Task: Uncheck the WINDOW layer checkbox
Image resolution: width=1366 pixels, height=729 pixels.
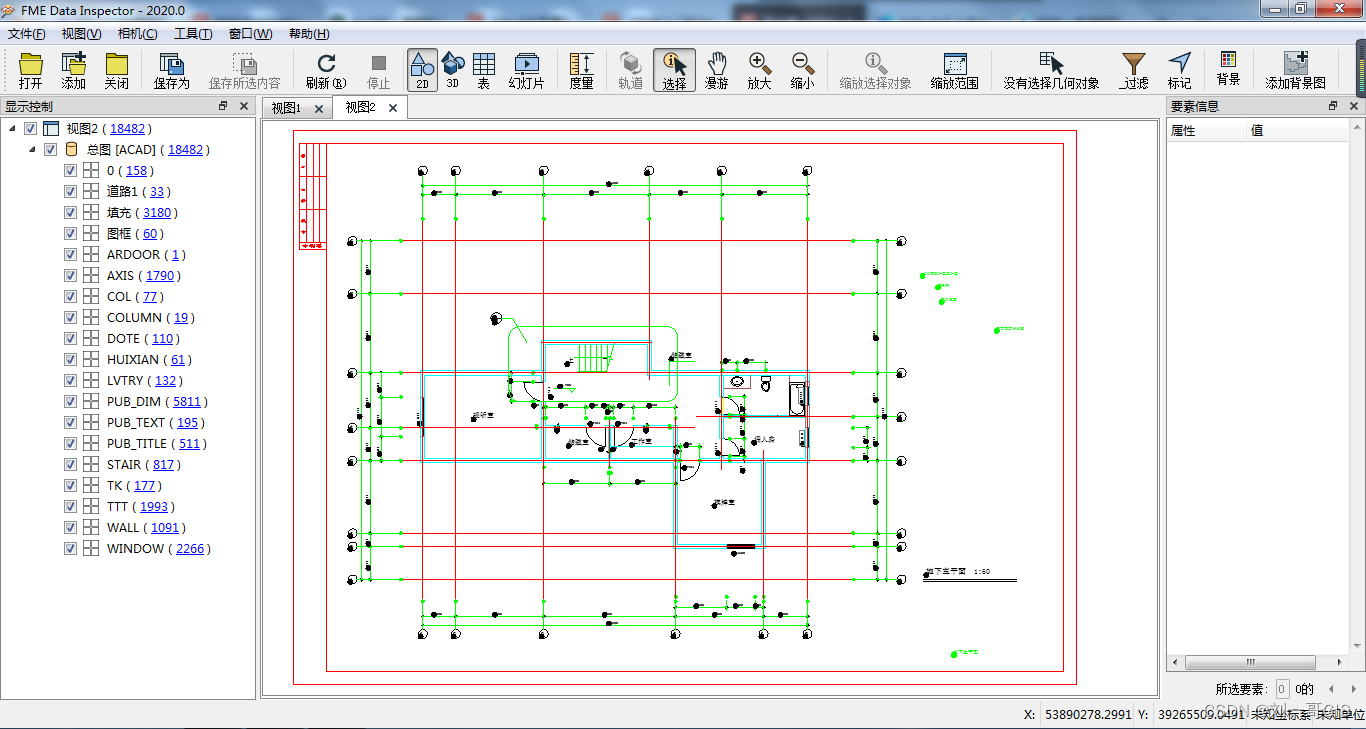Action: click(70, 548)
